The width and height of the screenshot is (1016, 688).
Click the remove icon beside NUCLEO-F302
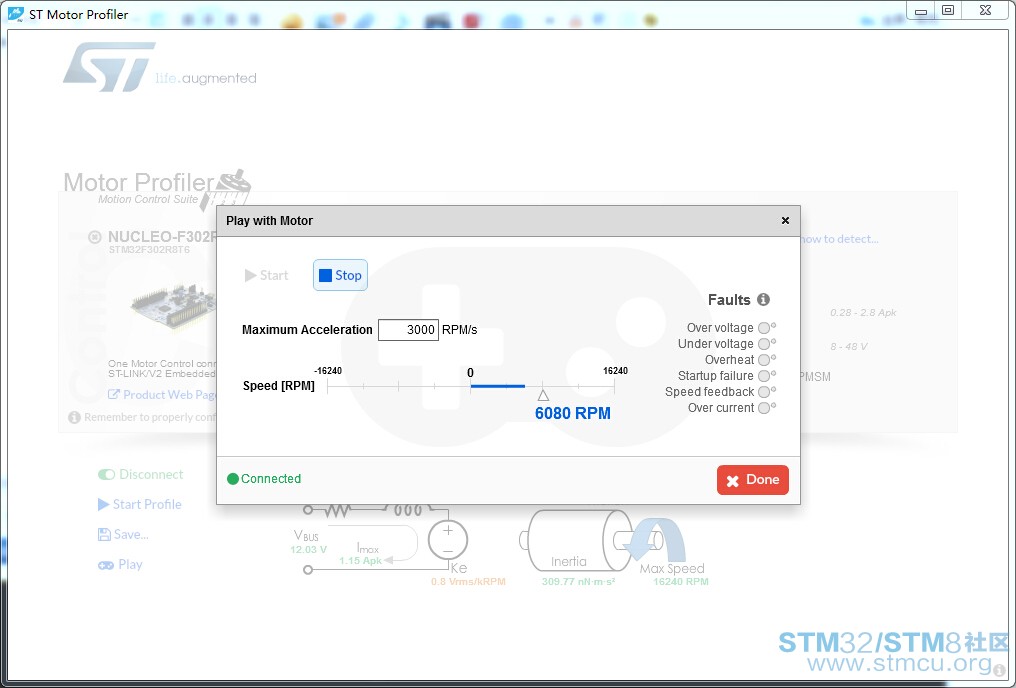point(95,237)
